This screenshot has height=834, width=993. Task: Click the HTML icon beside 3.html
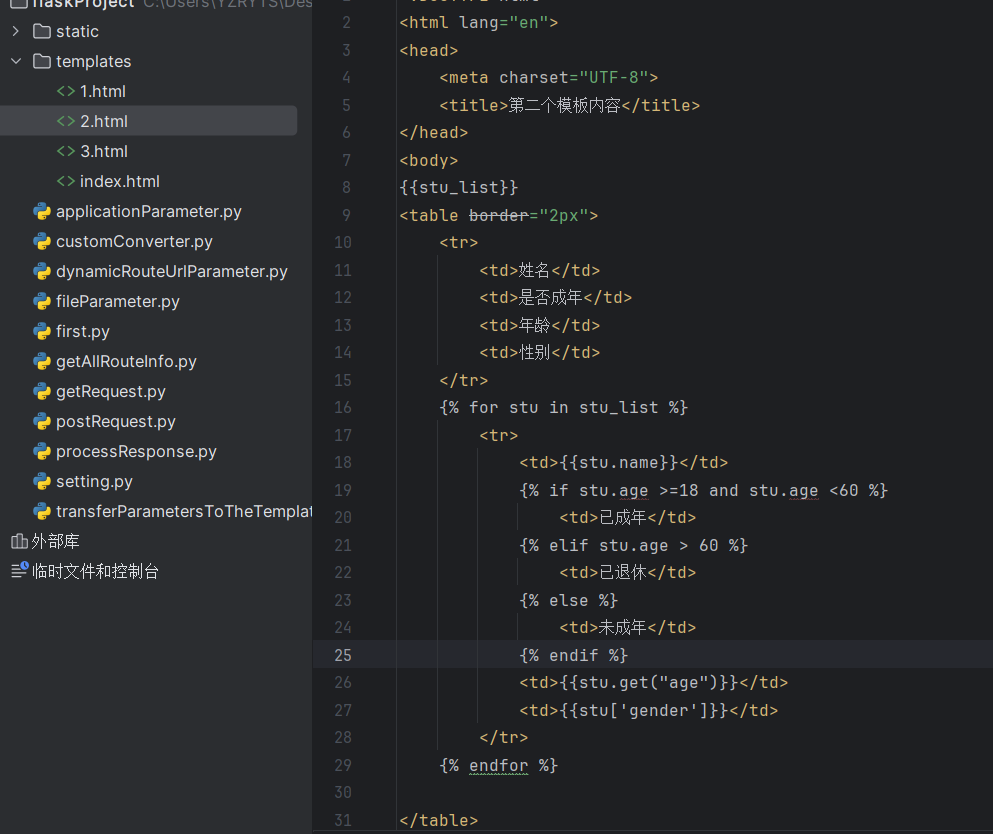pos(66,151)
